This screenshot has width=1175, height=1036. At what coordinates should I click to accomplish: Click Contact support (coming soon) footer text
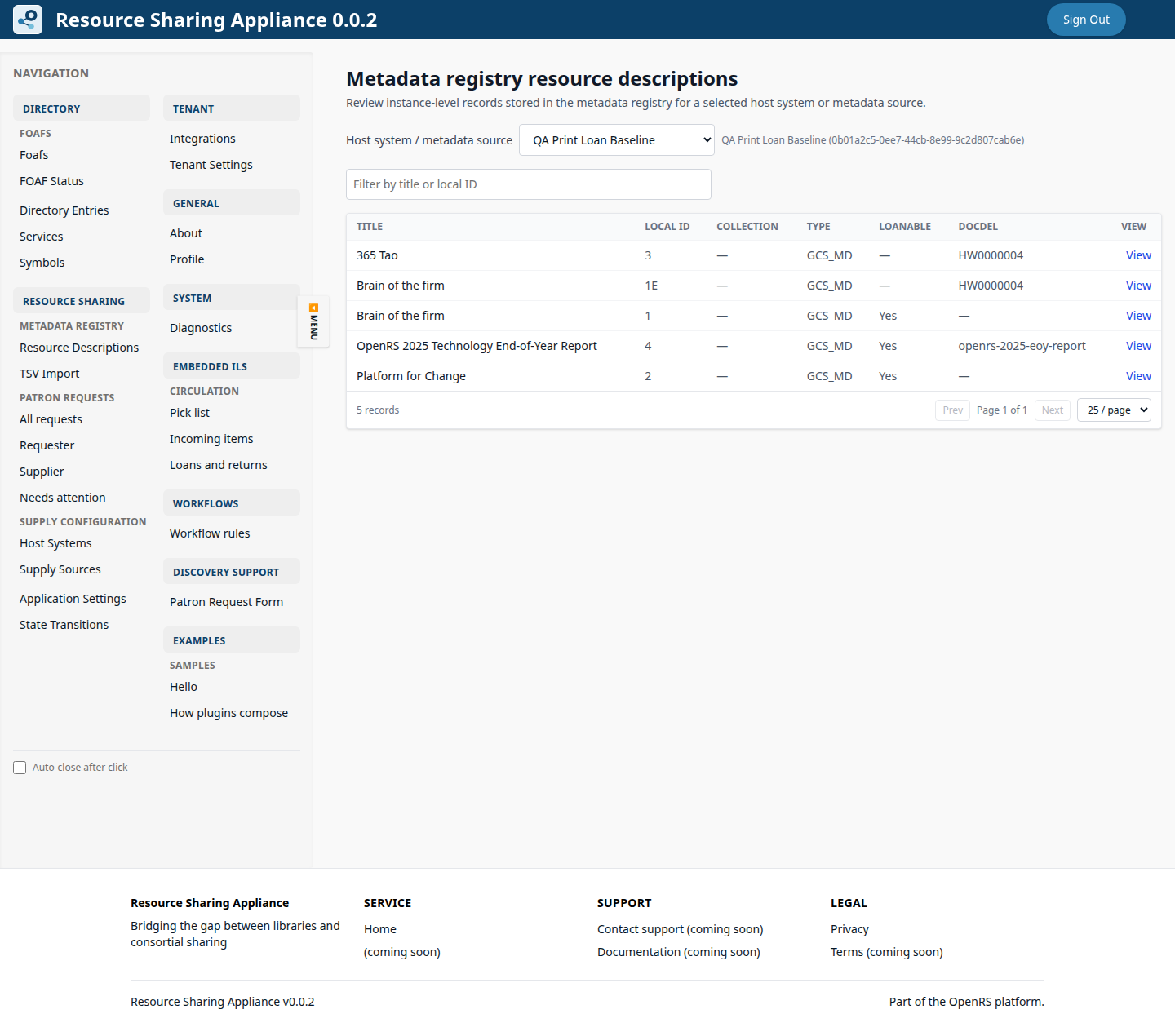point(680,929)
